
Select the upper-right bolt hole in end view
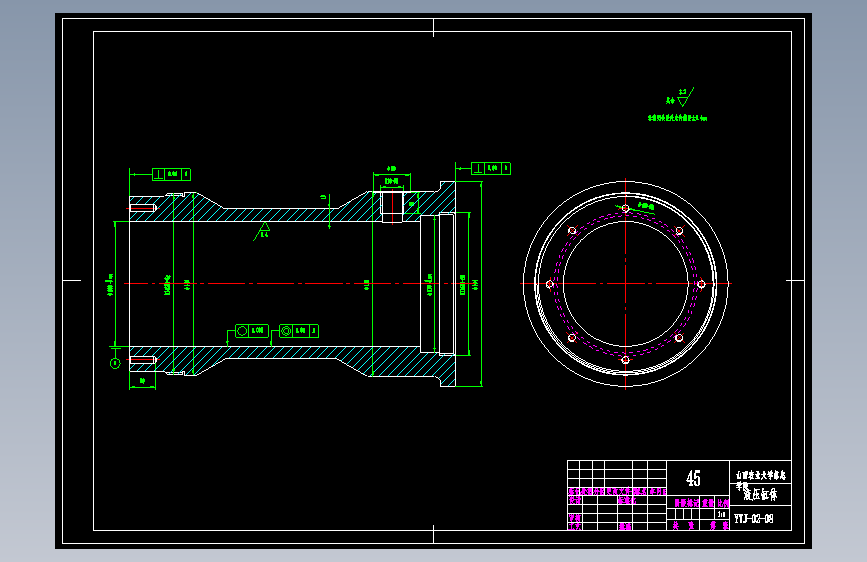point(679,231)
